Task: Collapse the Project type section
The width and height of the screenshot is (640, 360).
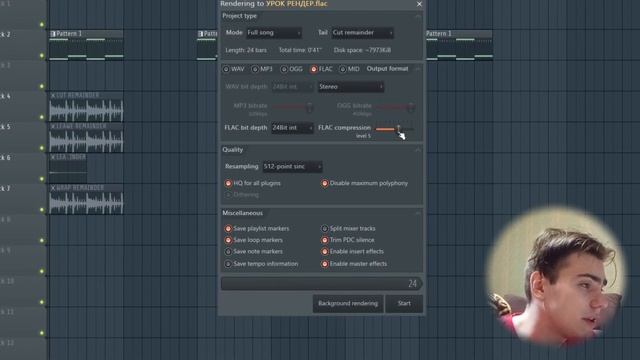Action: pos(418,17)
